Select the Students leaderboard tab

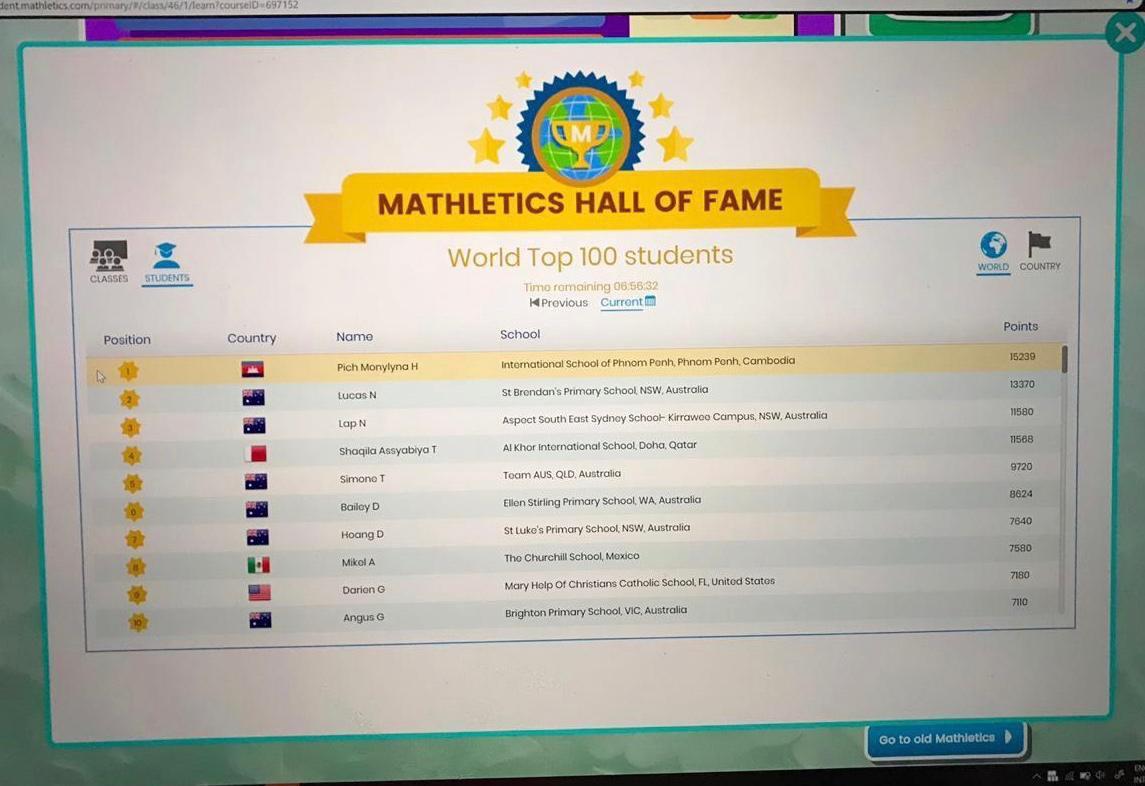click(166, 263)
